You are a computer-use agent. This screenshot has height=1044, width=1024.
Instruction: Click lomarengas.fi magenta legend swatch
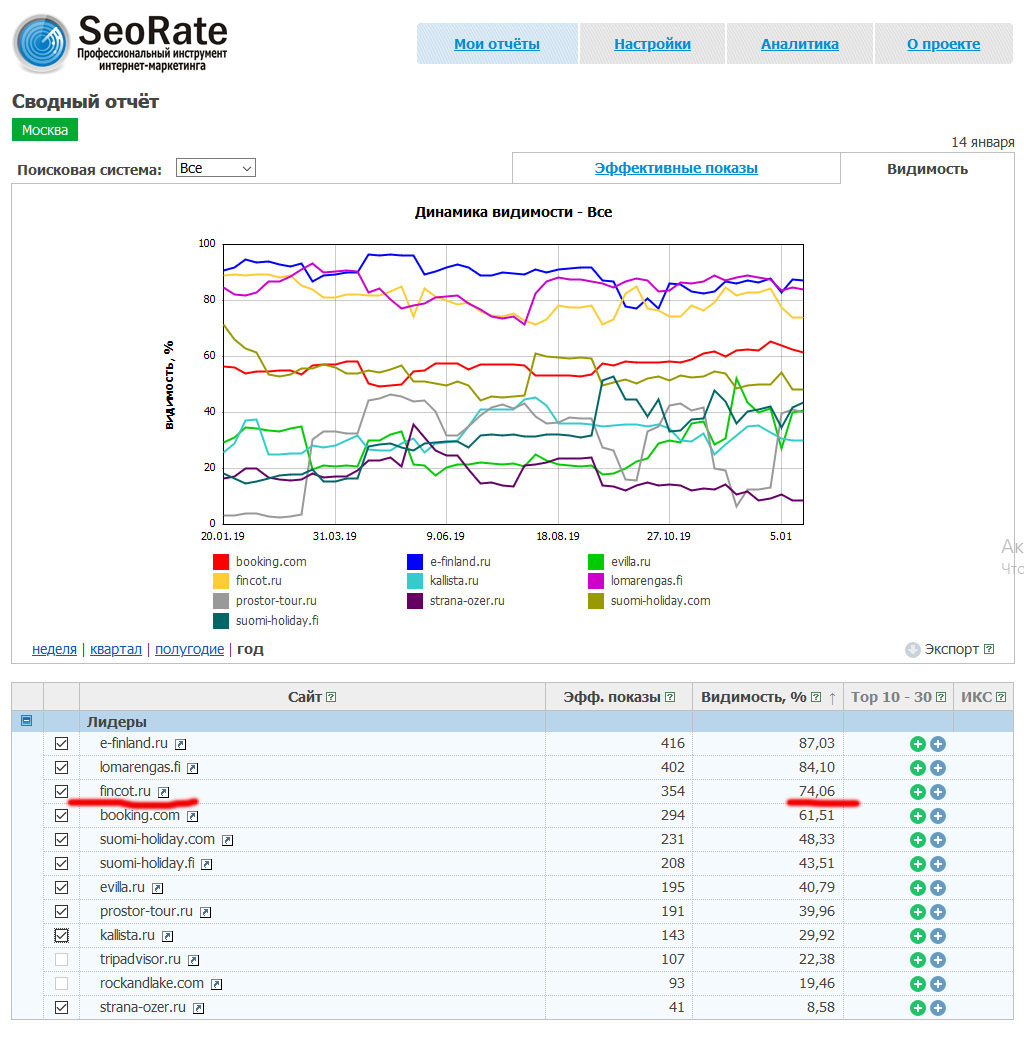coord(596,581)
